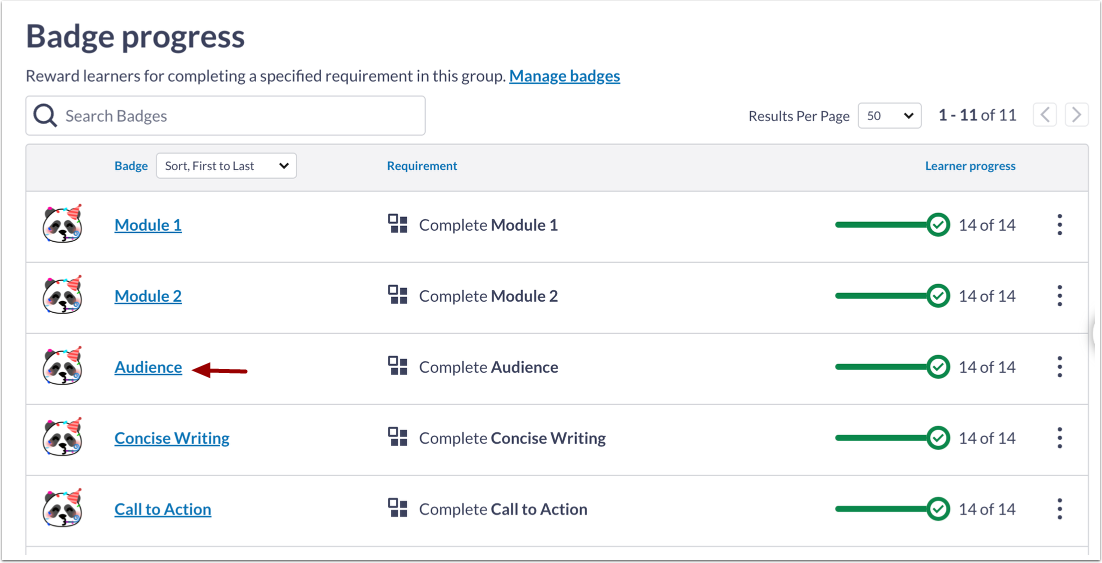Open options menu for Module 1 badge
Screen dimensions: 1102x563
click(1059, 225)
